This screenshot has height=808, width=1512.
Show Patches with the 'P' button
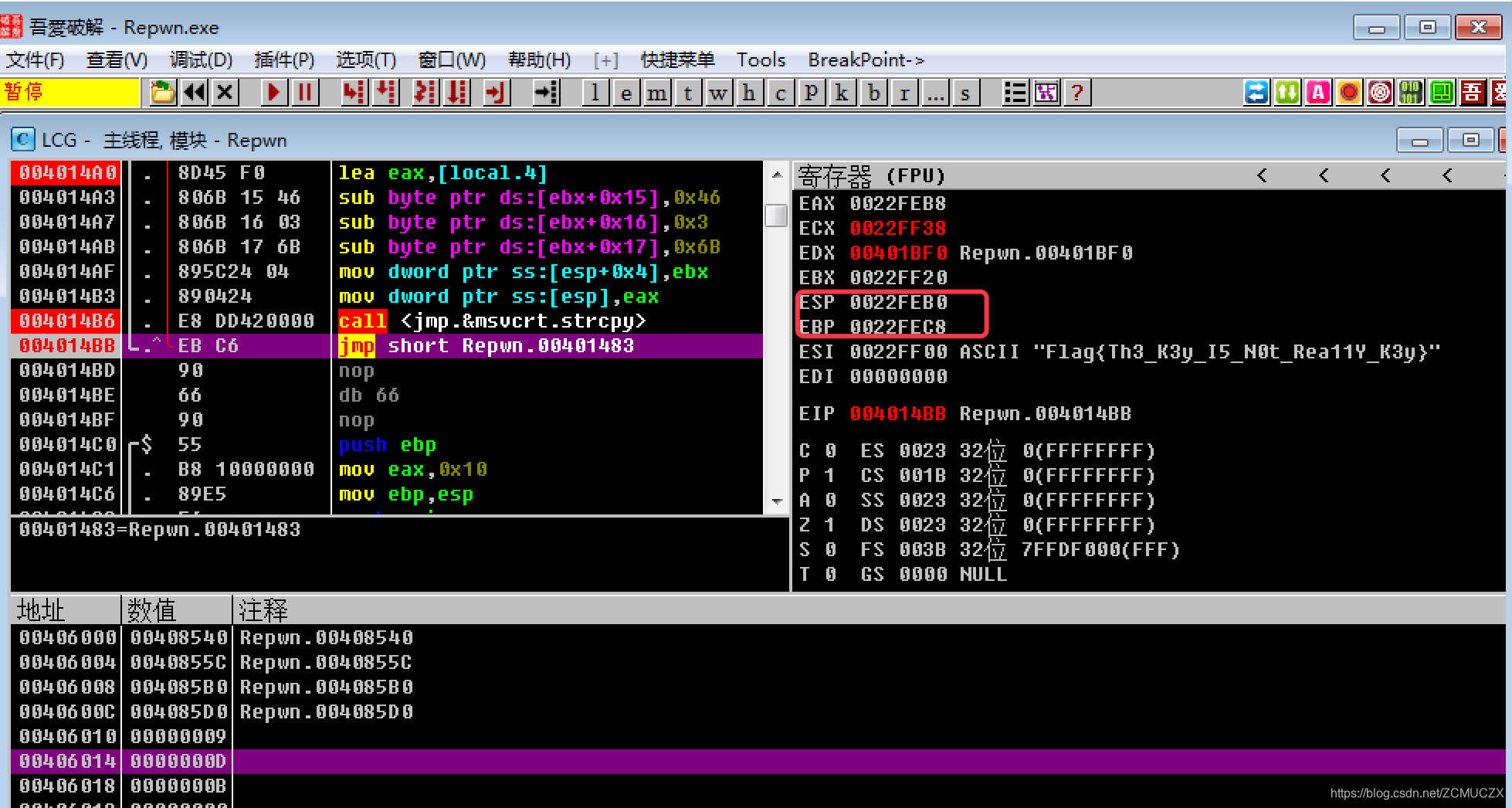(x=811, y=93)
